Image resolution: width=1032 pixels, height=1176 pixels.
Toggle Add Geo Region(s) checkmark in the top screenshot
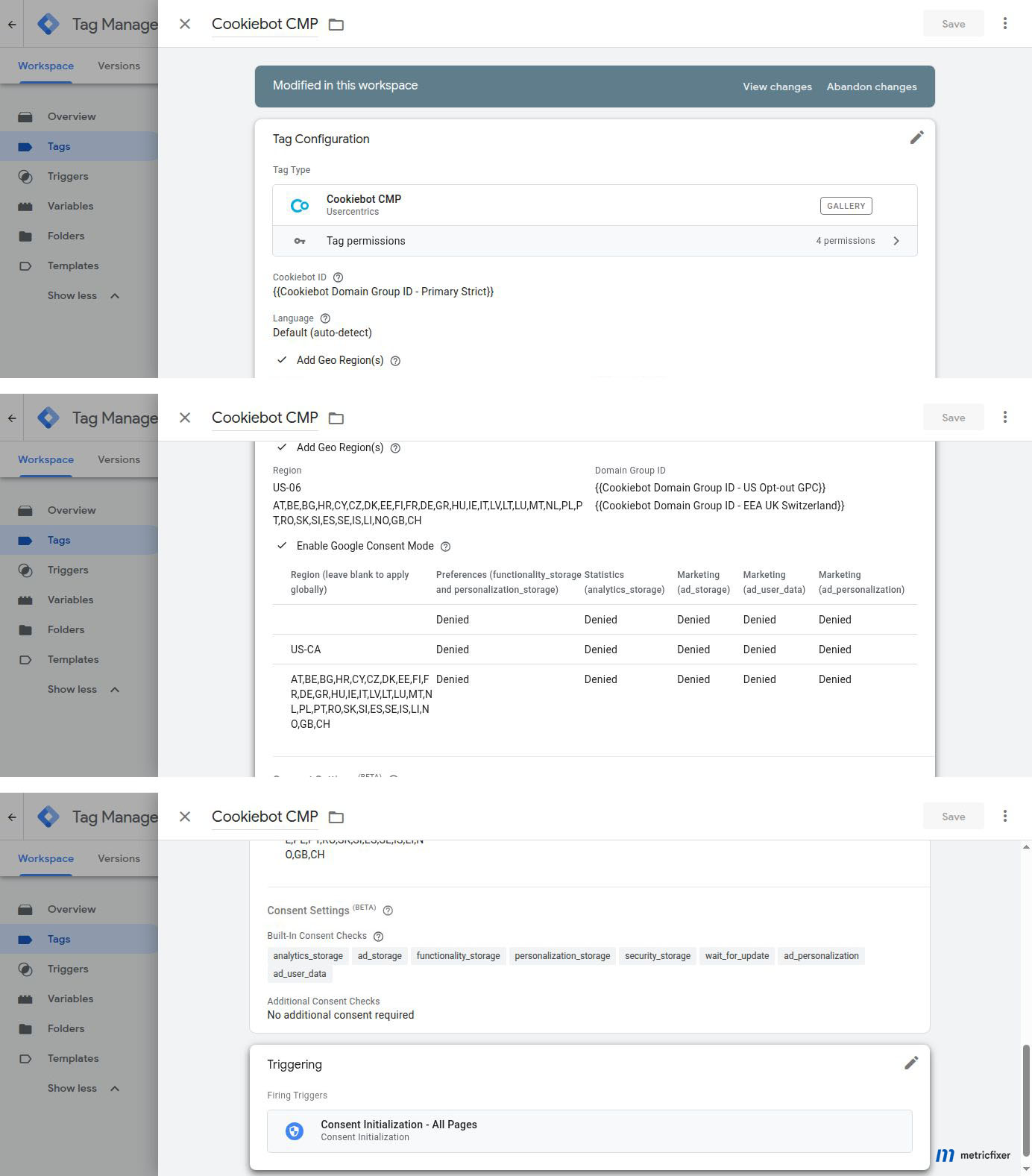(282, 360)
